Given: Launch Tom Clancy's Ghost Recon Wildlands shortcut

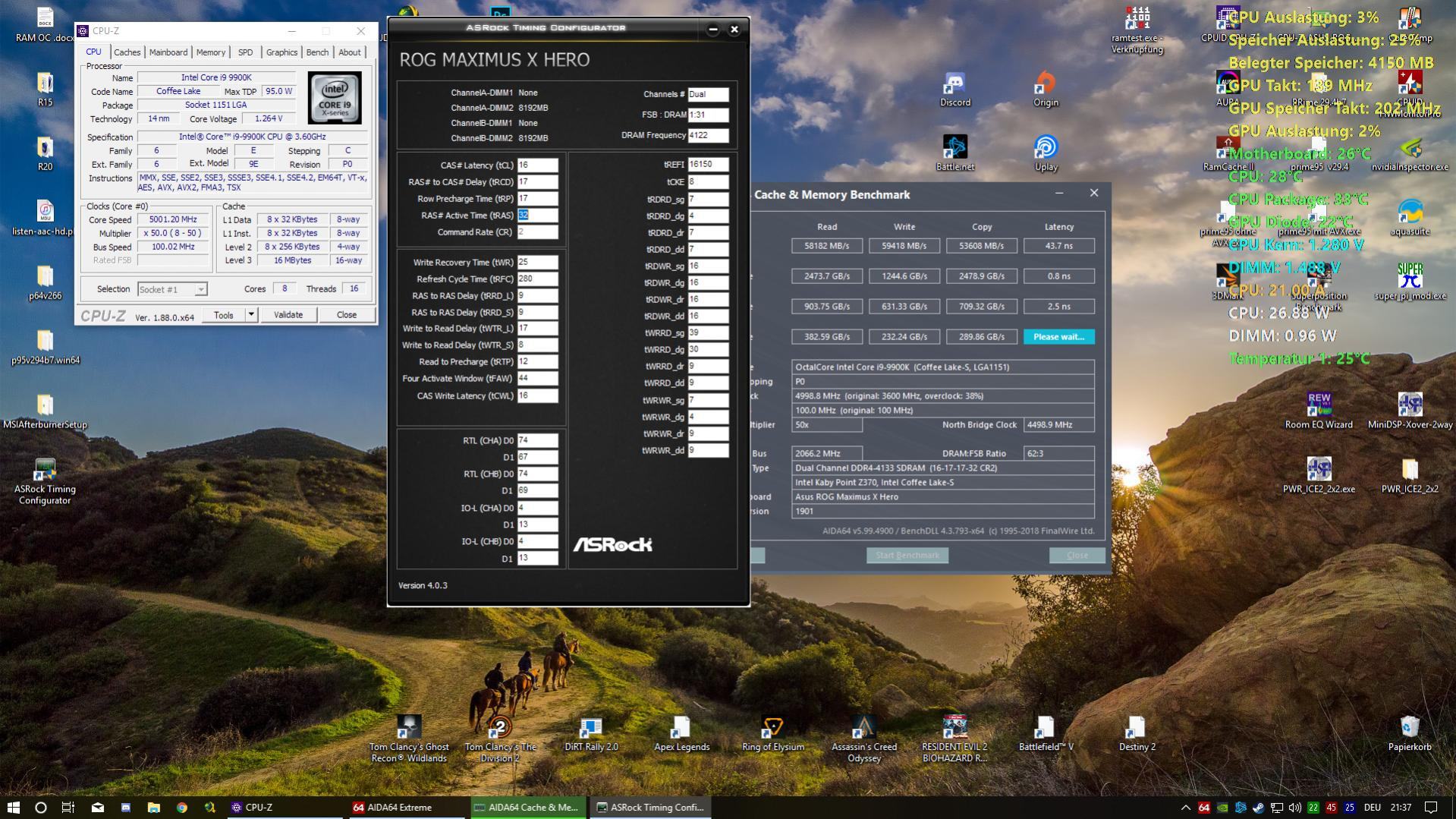Looking at the screenshot, I should click(x=409, y=739).
